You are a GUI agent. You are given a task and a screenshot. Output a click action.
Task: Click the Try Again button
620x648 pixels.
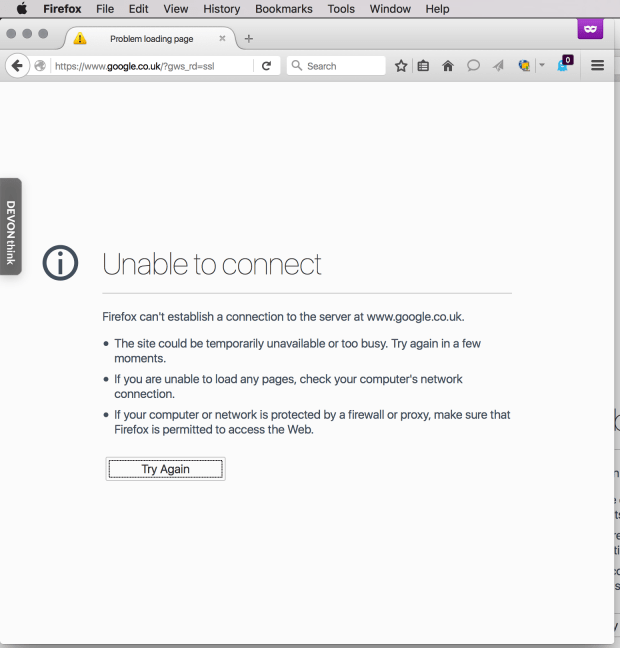pyautogui.click(x=165, y=469)
